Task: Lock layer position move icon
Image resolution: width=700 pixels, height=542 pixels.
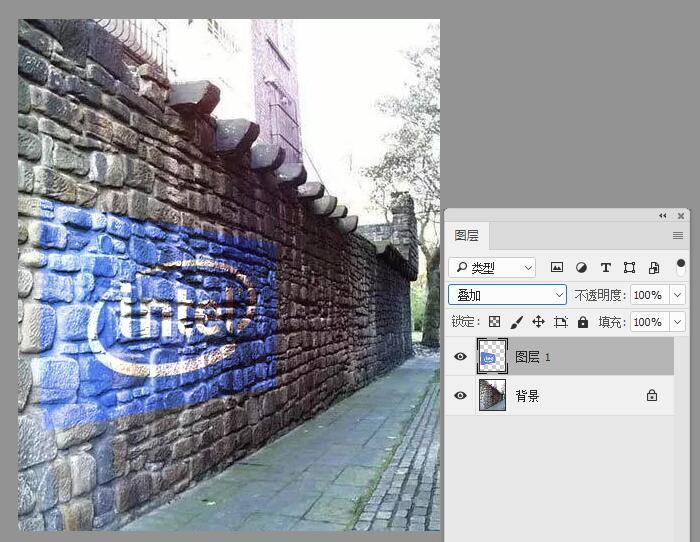Action: tap(538, 321)
